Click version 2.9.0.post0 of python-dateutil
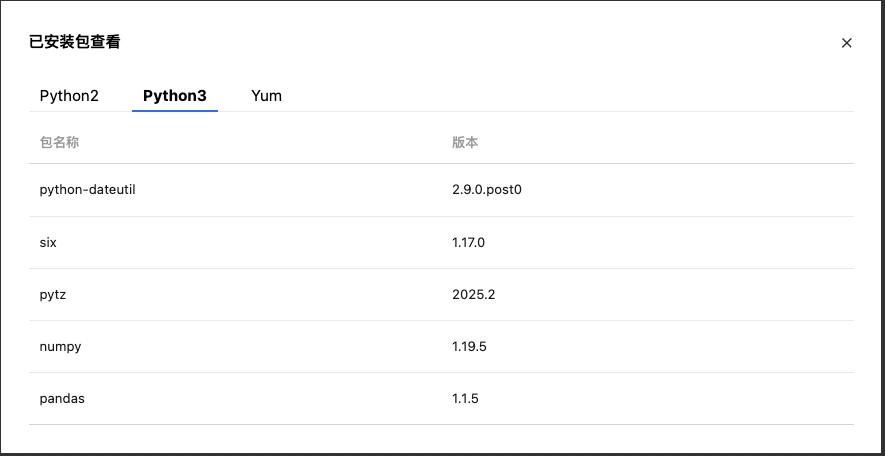 tap(487, 190)
